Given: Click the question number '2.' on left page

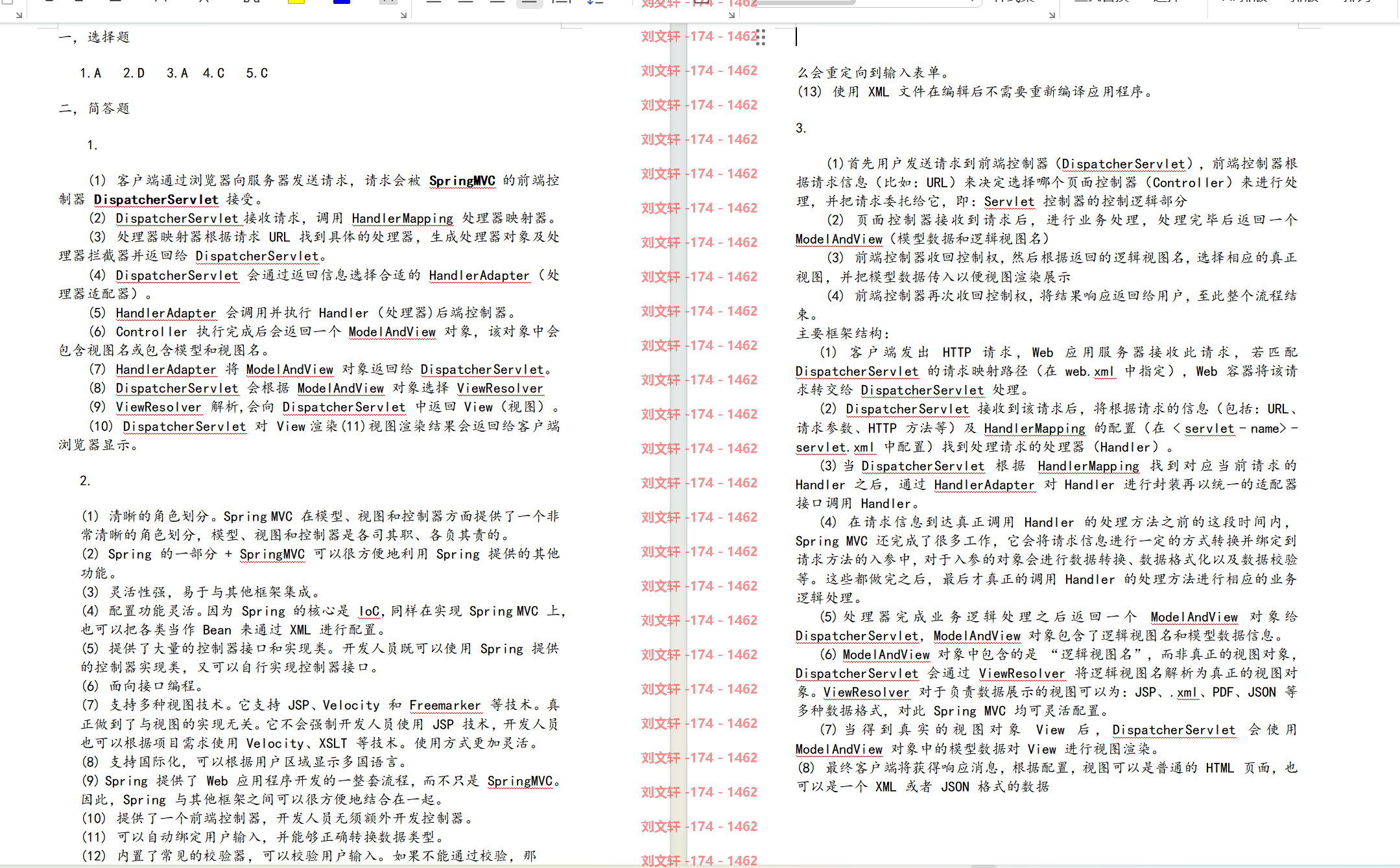Looking at the screenshot, I should pos(85,481).
